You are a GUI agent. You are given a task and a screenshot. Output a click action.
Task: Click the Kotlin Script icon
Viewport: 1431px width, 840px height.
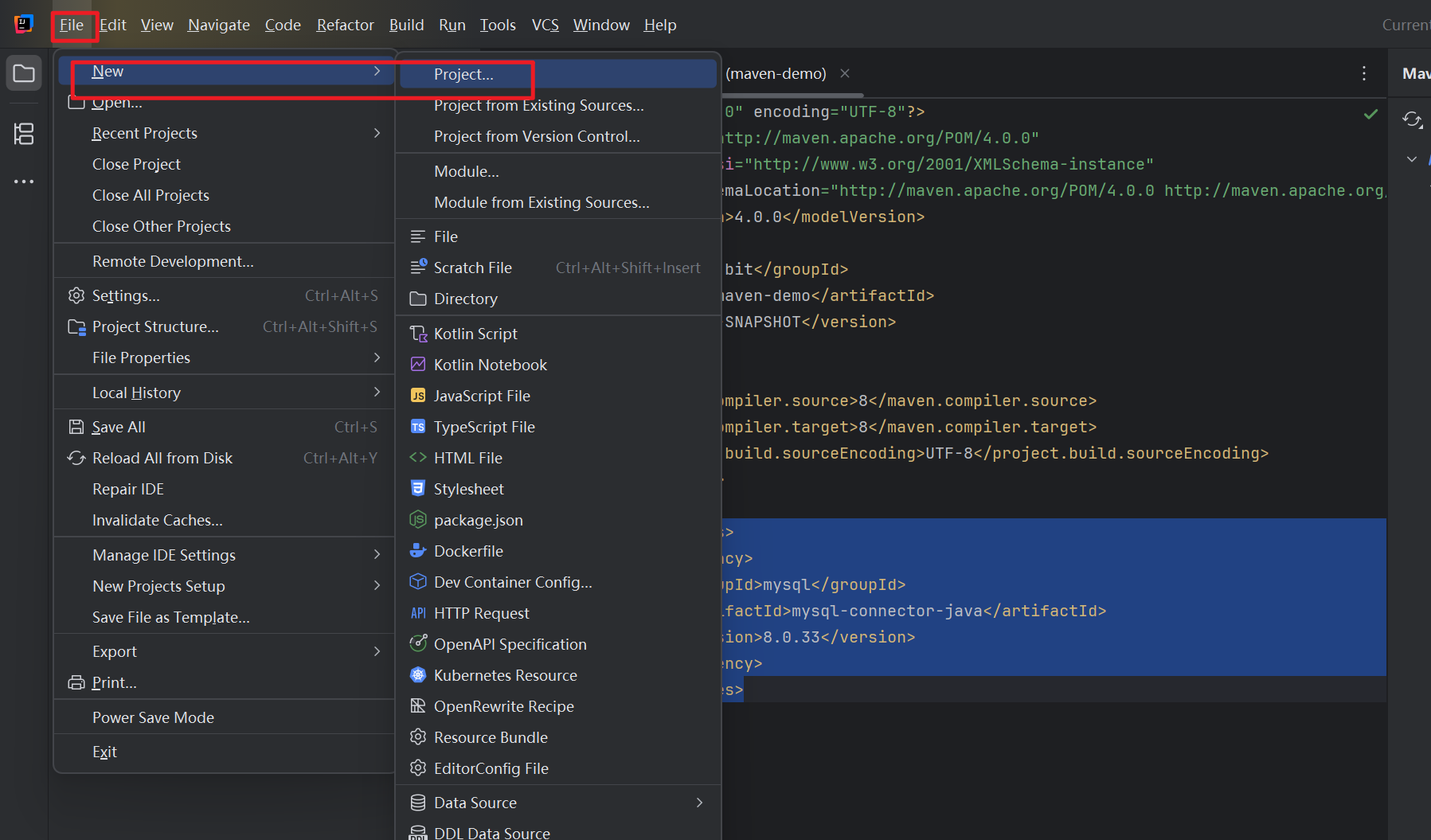[418, 334]
